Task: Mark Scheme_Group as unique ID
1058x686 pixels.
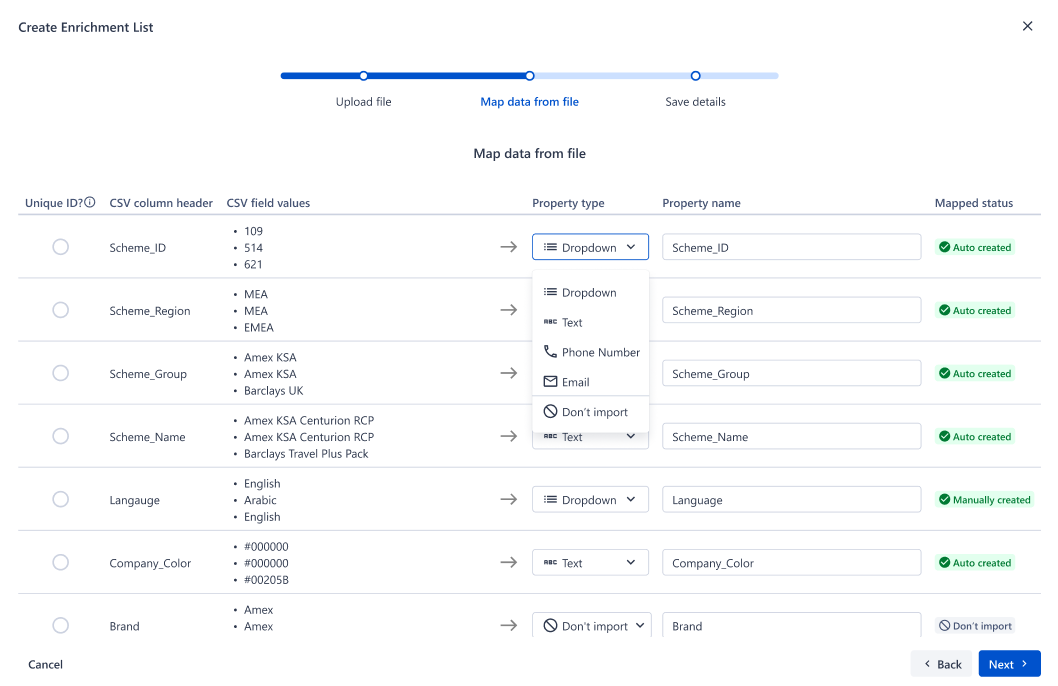Action: click(61, 373)
